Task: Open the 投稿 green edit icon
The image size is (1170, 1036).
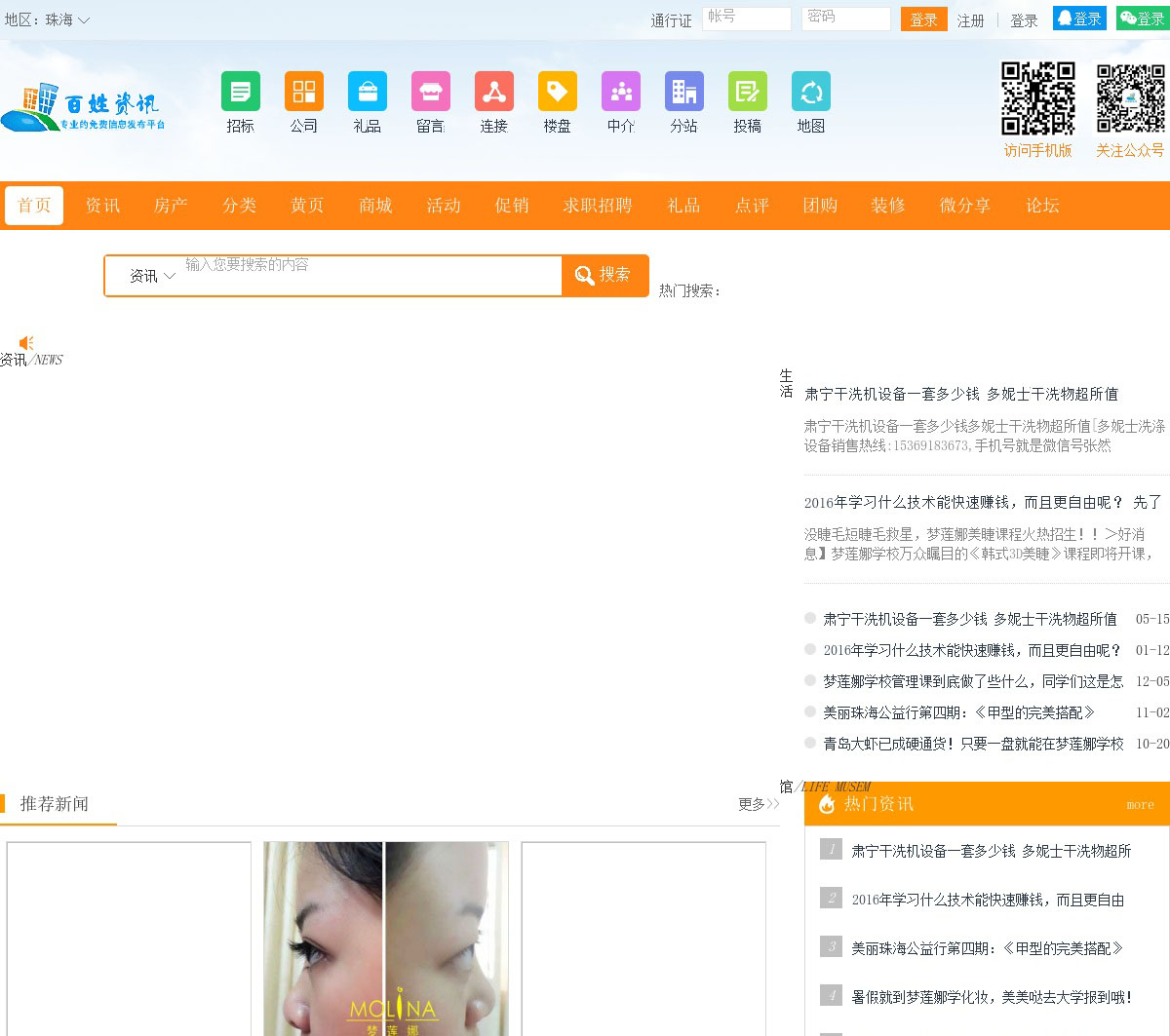Action: point(747,92)
